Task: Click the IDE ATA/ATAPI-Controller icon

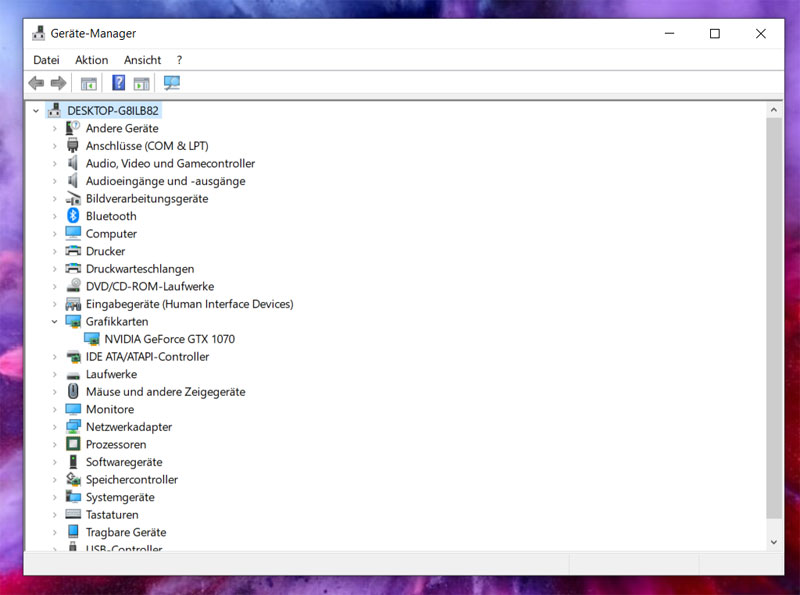Action: coord(73,357)
